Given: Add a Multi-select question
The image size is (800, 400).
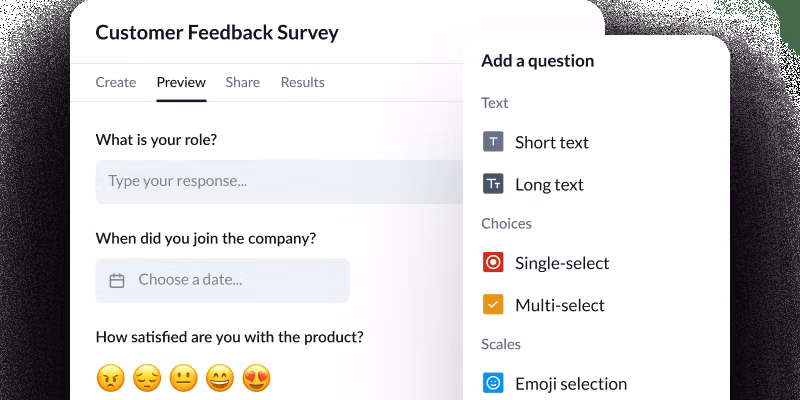Looking at the screenshot, I should coord(559,304).
